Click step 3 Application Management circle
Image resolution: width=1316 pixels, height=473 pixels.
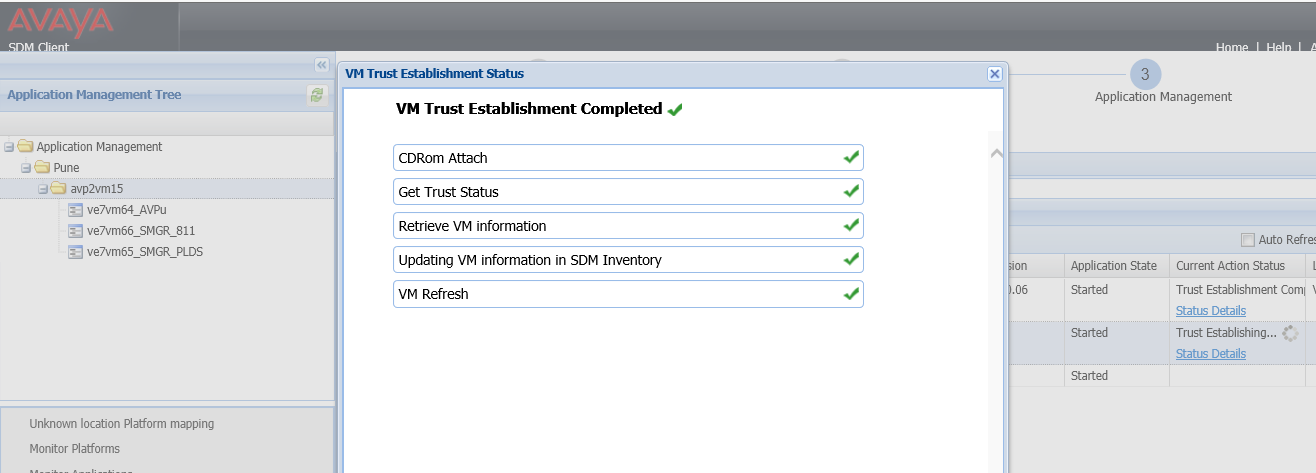(1145, 74)
